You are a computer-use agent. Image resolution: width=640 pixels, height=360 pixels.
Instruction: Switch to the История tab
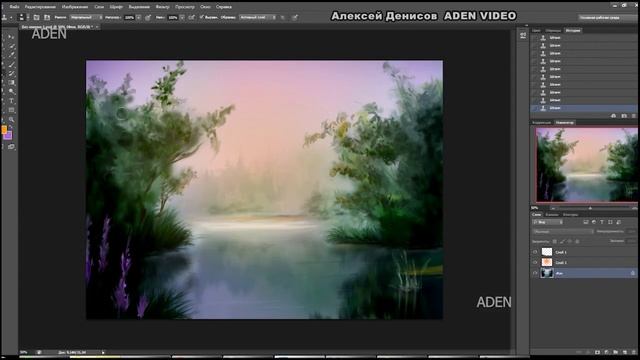click(x=573, y=30)
